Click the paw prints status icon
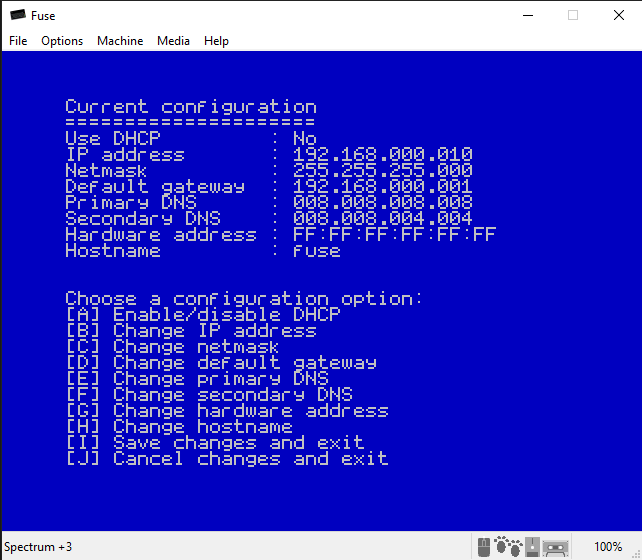Viewport: 642px width, 560px height. point(508,547)
